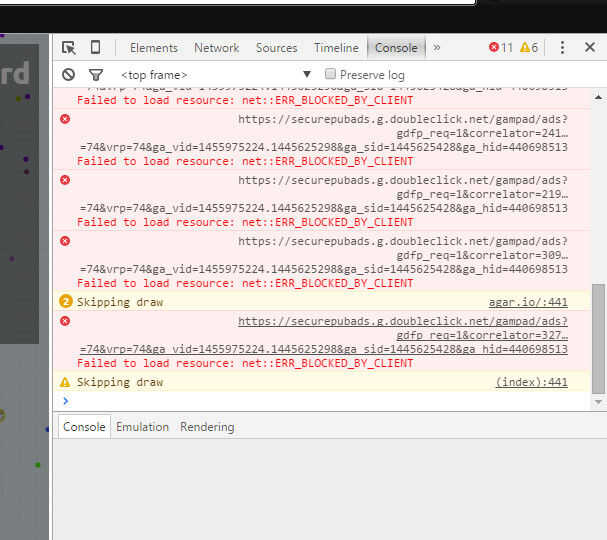Open the console filter funnel icon

96,75
